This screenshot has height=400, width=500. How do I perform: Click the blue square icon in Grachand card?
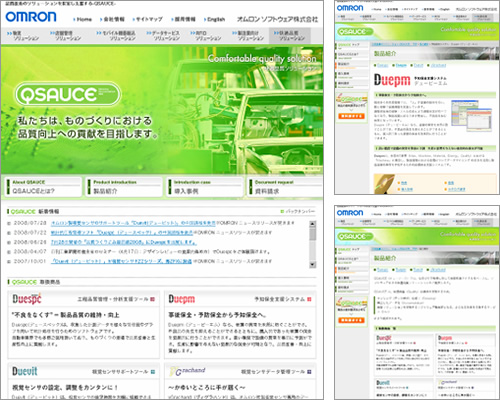(309, 372)
